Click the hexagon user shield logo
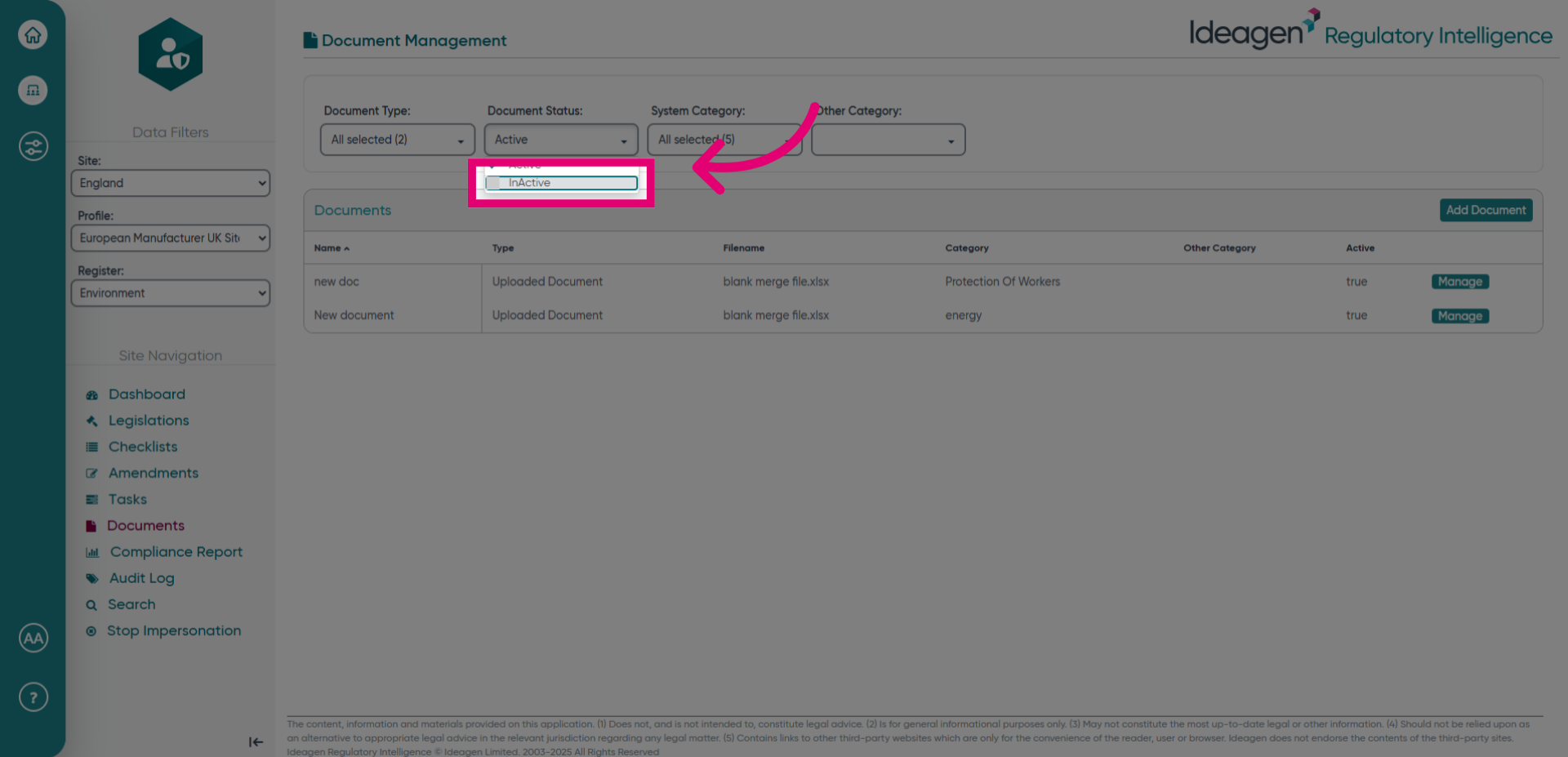The height and width of the screenshot is (757, 1568). pos(170,55)
